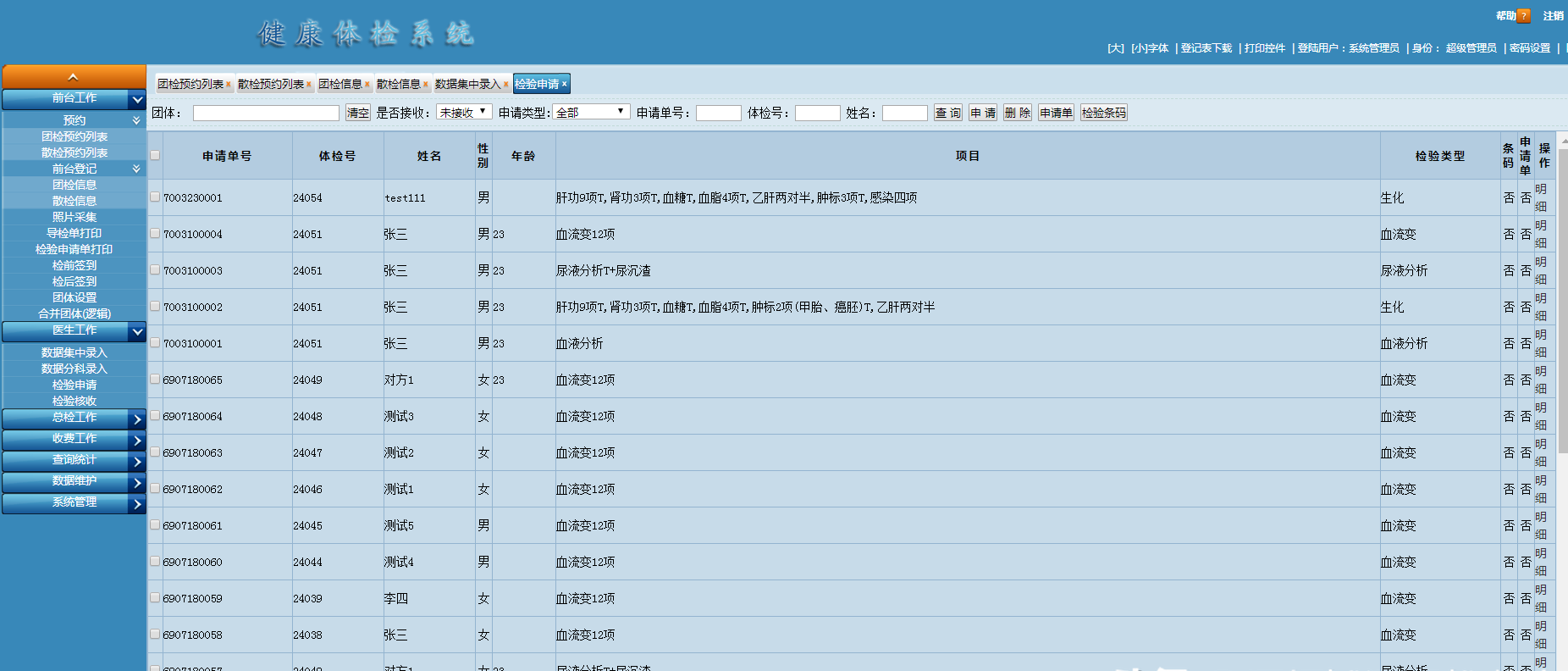Click the orange help question mark icon
Screen dimensions: 1568x671
(x=1524, y=16)
